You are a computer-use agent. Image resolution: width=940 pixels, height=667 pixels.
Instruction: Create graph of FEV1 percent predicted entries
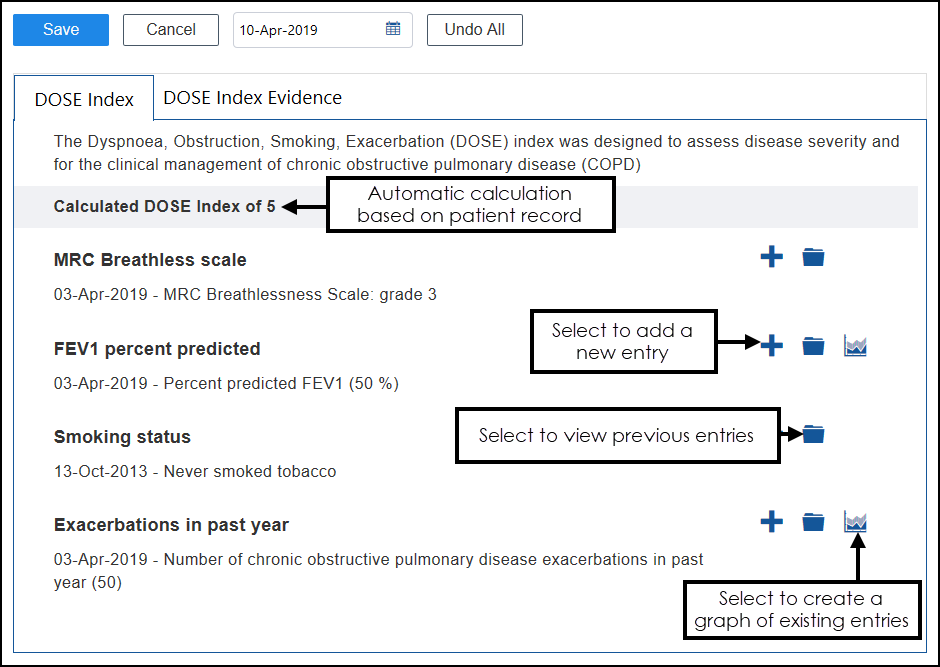(x=855, y=346)
